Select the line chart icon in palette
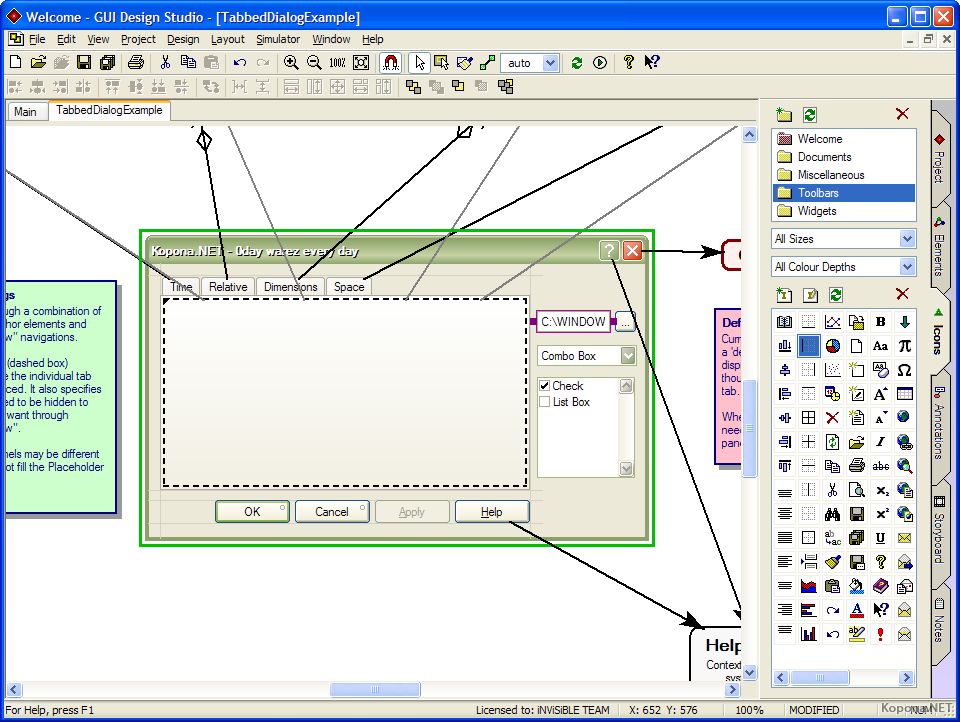The width and height of the screenshot is (960, 722). pyautogui.click(x=833, y=322)
